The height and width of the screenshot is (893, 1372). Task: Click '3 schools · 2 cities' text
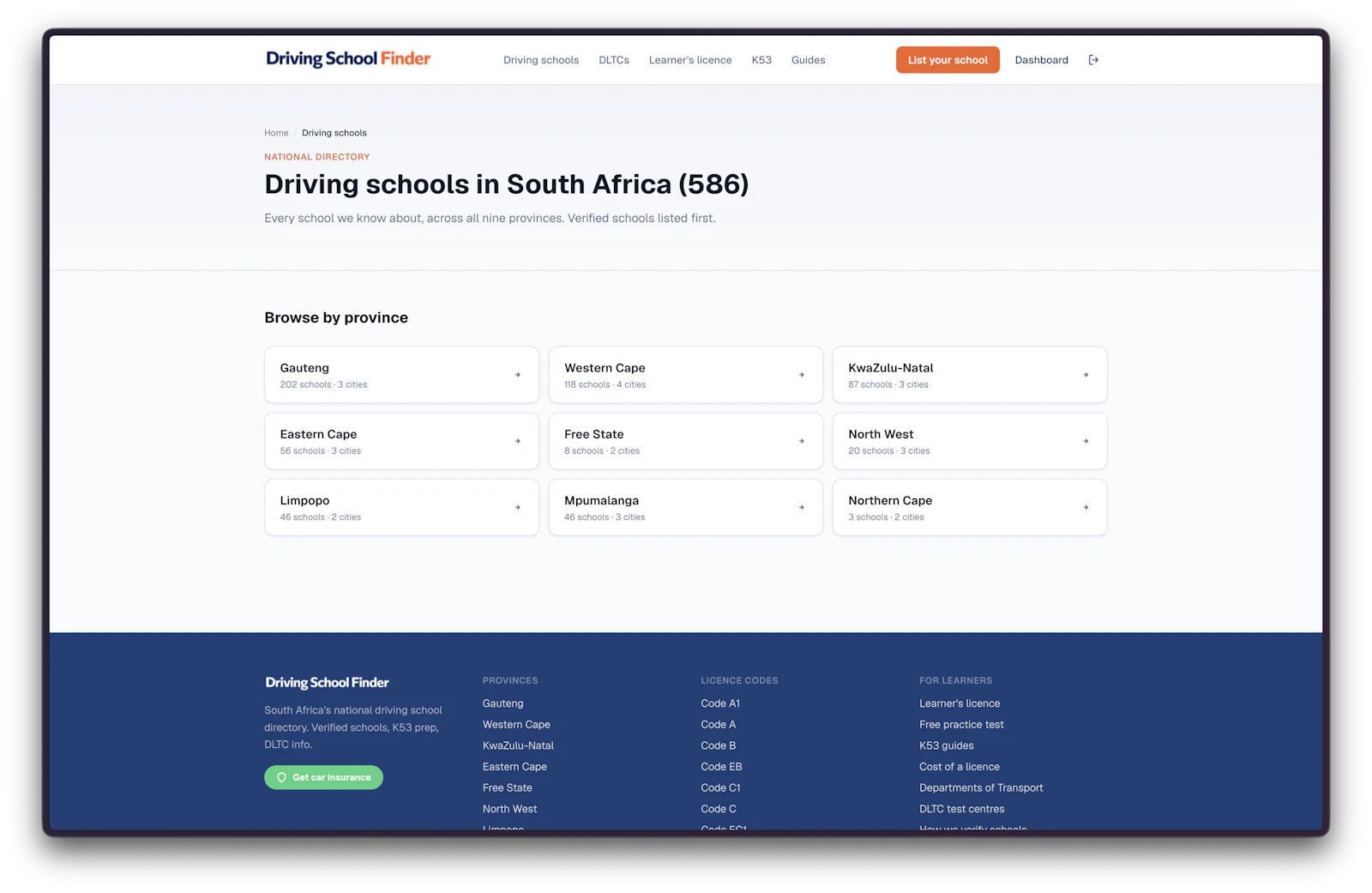pyautogui.click(x=887, y=517)
